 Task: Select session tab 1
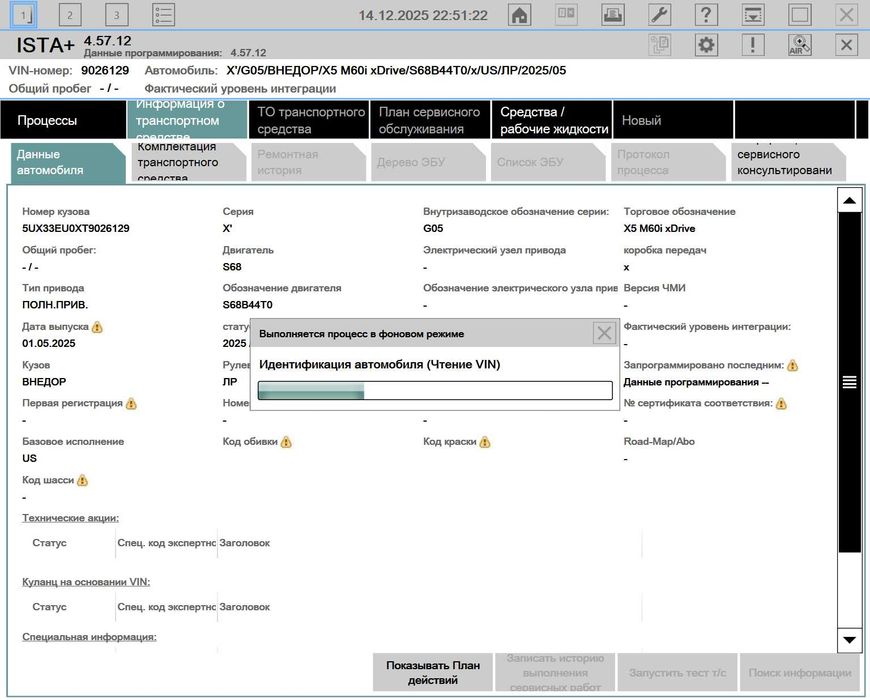pyautogui.click(x=24, y=15)
